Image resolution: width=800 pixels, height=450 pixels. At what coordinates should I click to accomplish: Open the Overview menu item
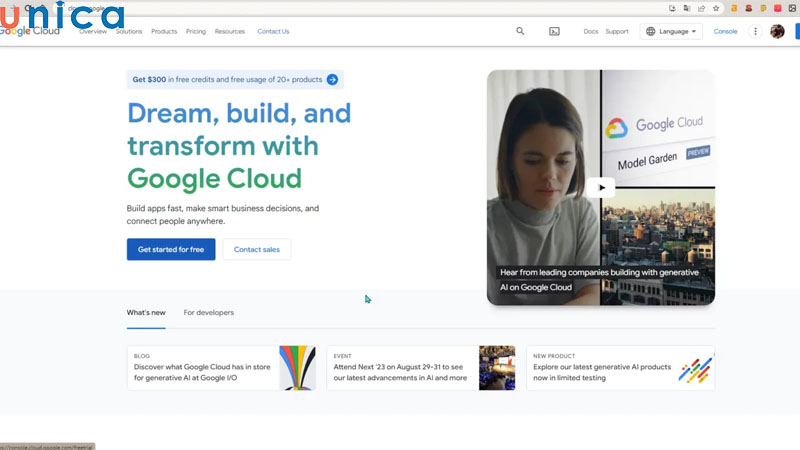click(x=93, y=31)
